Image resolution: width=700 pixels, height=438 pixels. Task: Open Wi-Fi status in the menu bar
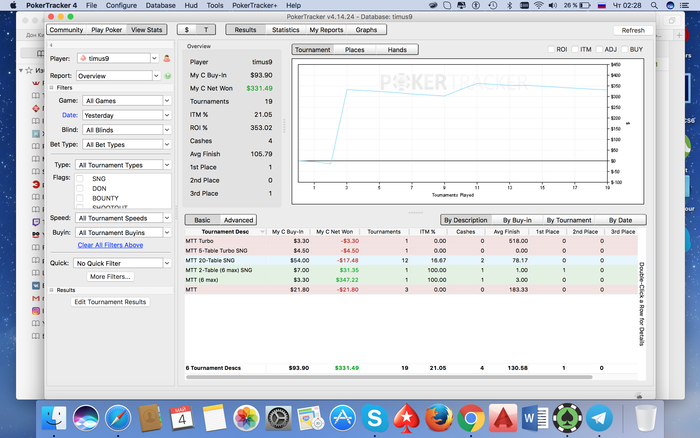[539, 5]
